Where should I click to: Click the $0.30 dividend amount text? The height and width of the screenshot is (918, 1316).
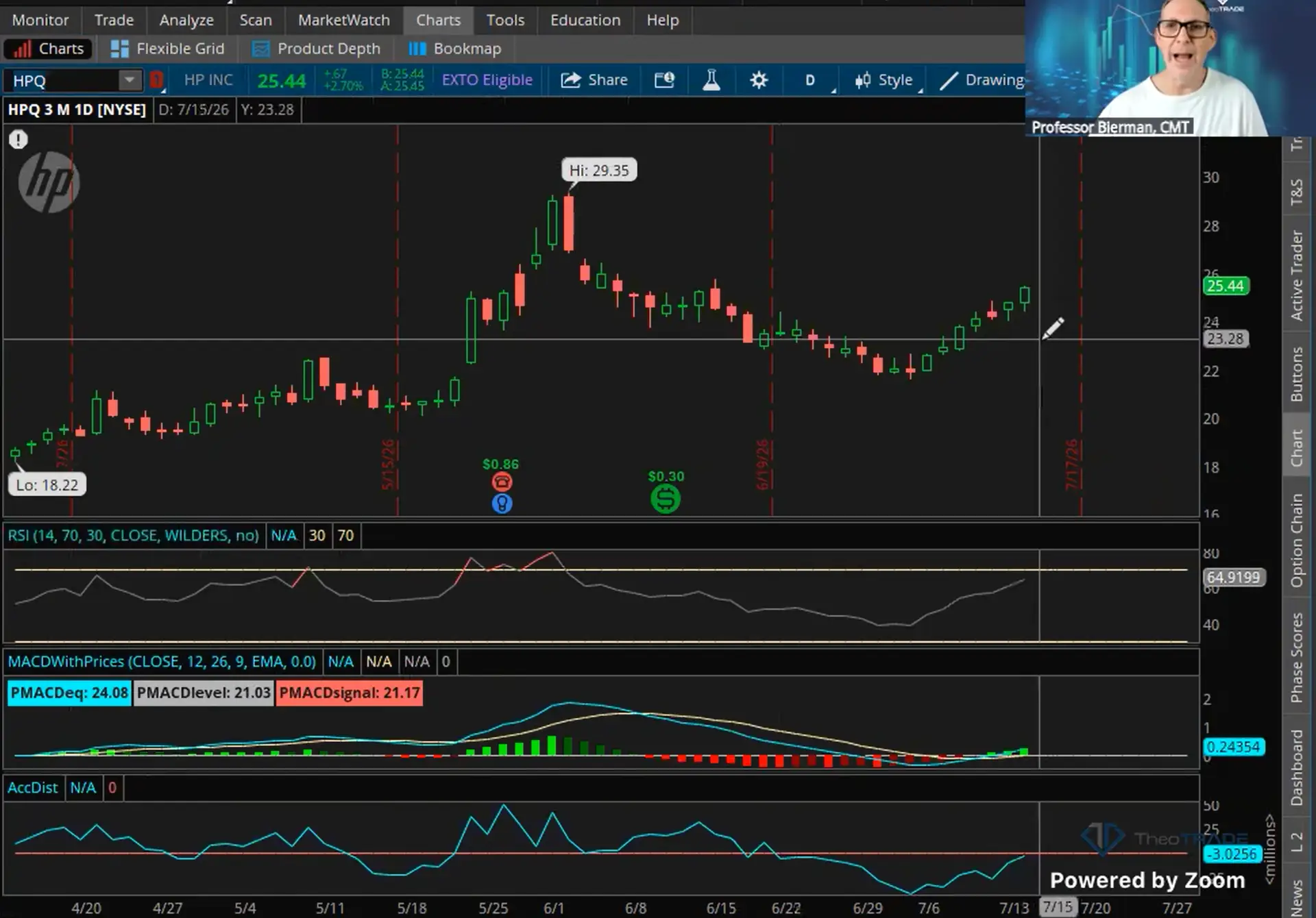[666, 476]
